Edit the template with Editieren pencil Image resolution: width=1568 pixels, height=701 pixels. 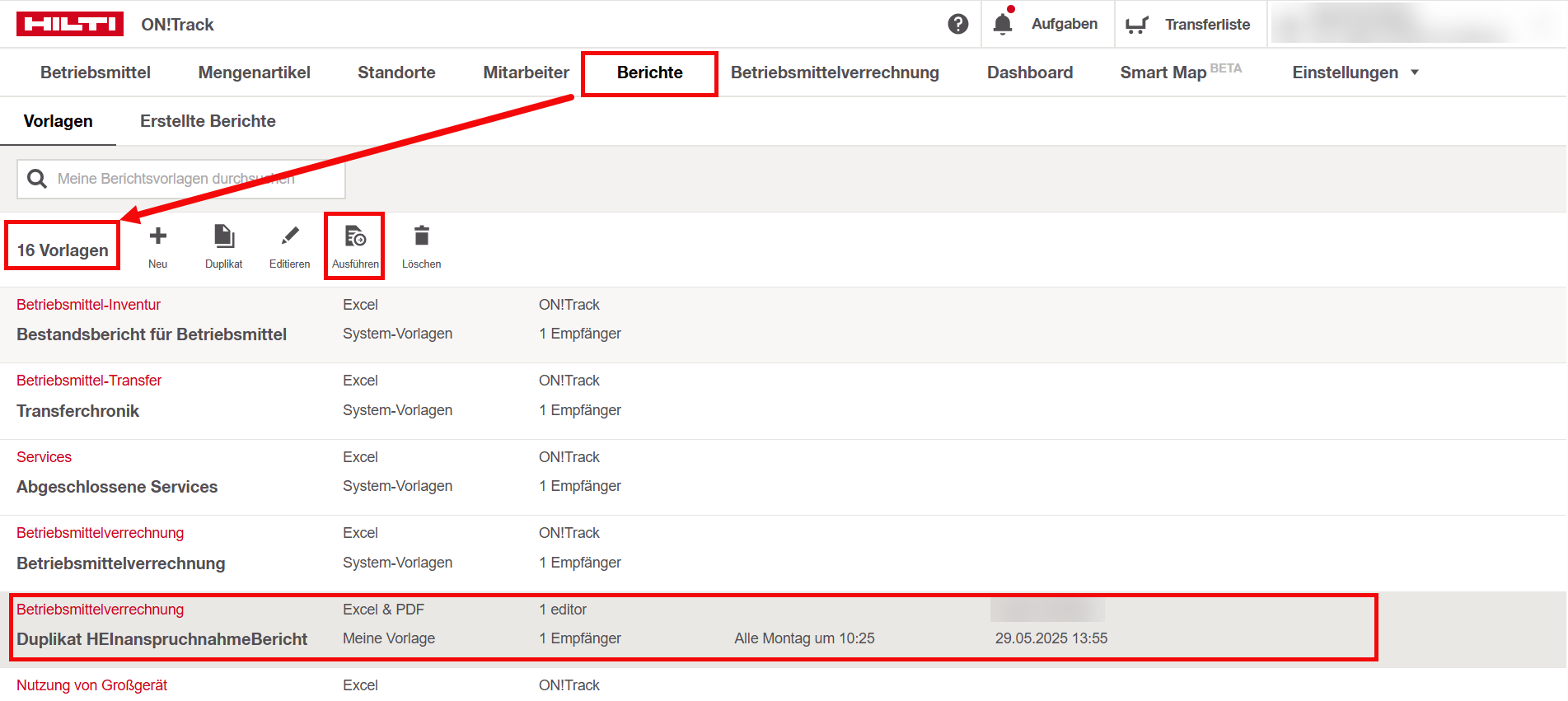coord(289,246)
